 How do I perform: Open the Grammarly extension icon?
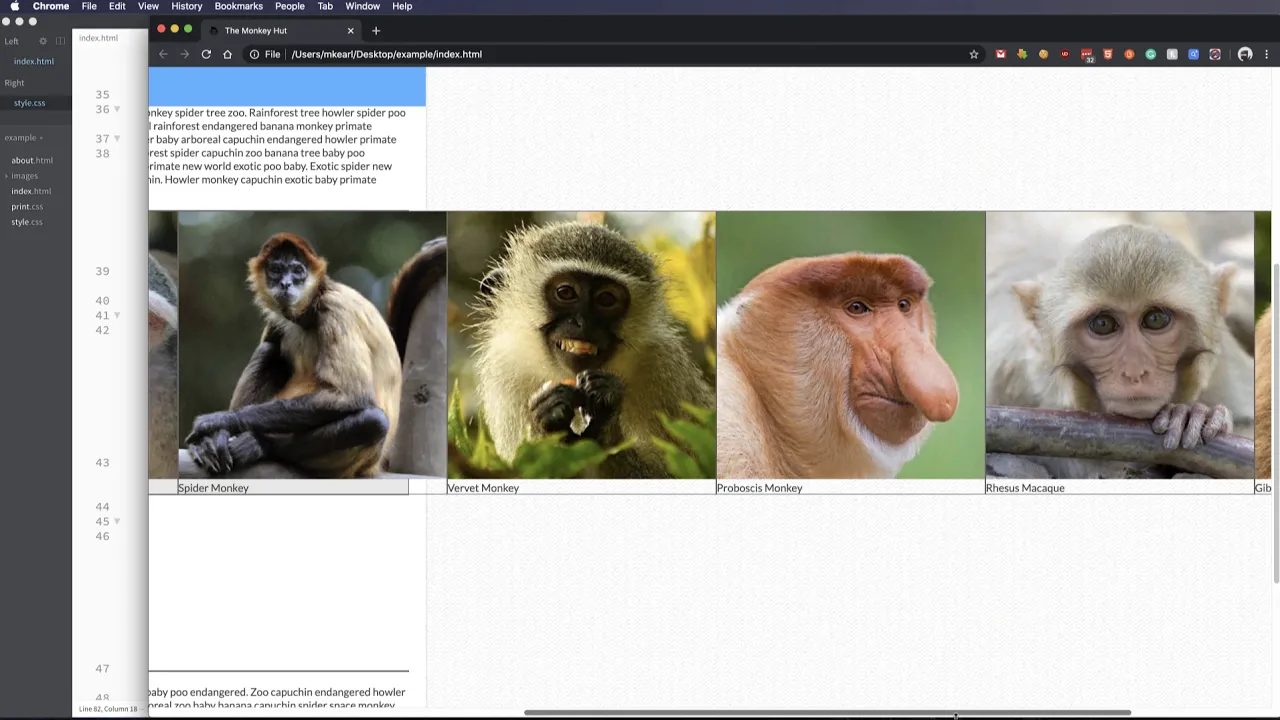(x=1151, y=54)
